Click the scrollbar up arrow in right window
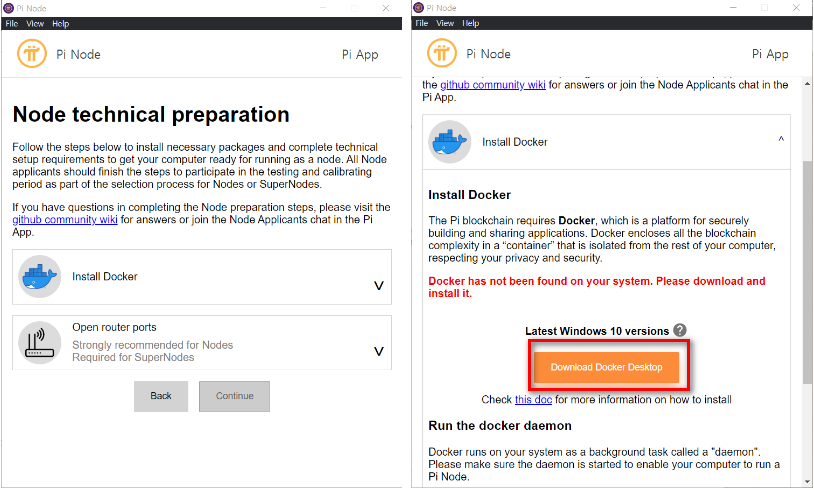 807,84
